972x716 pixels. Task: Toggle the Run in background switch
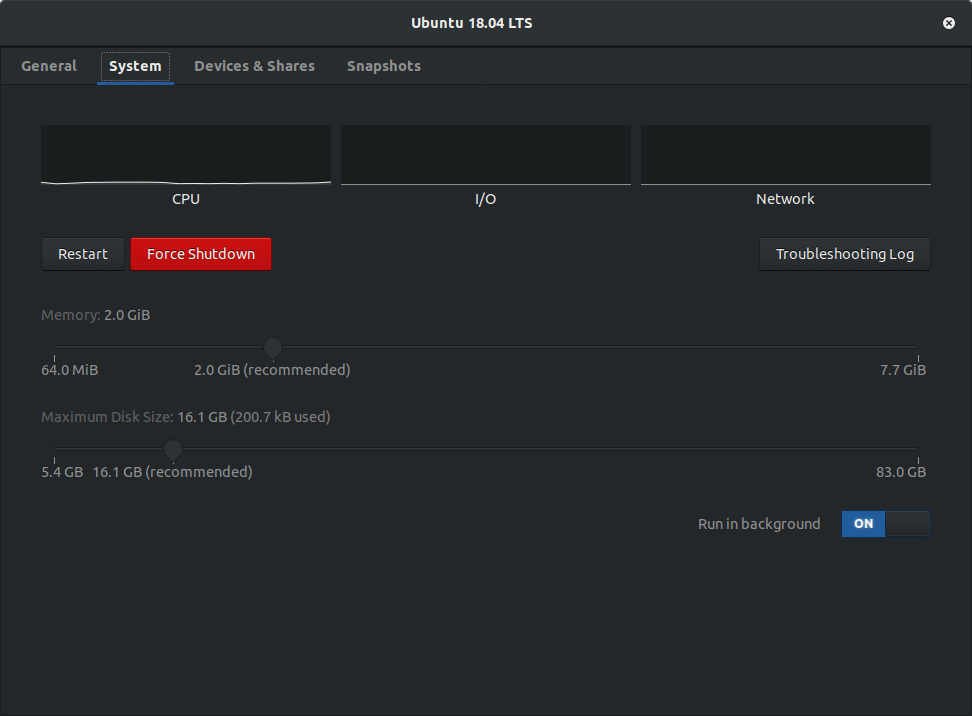(885, 524)
